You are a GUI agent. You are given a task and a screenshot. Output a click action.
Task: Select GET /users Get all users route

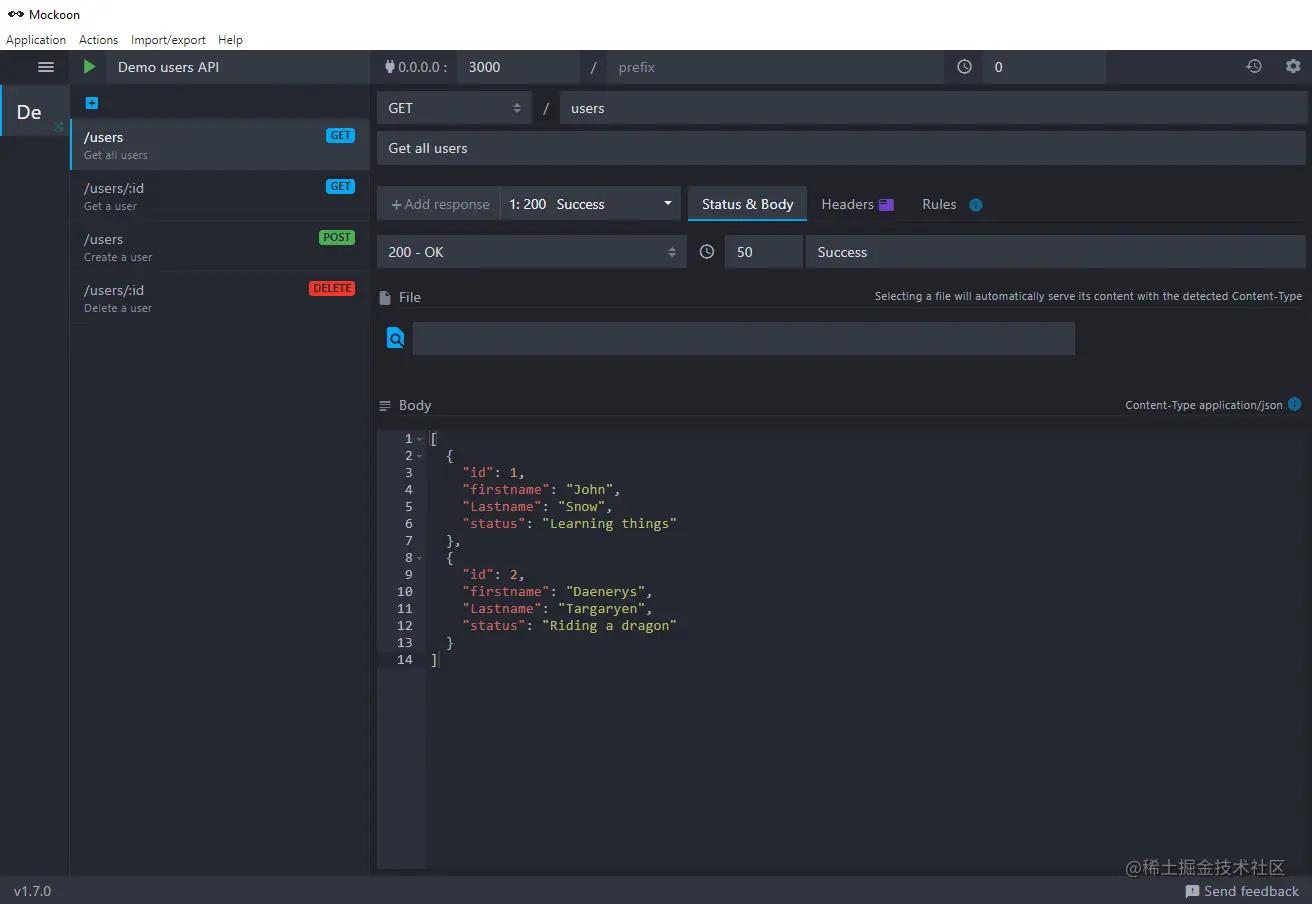pos(219,145)
